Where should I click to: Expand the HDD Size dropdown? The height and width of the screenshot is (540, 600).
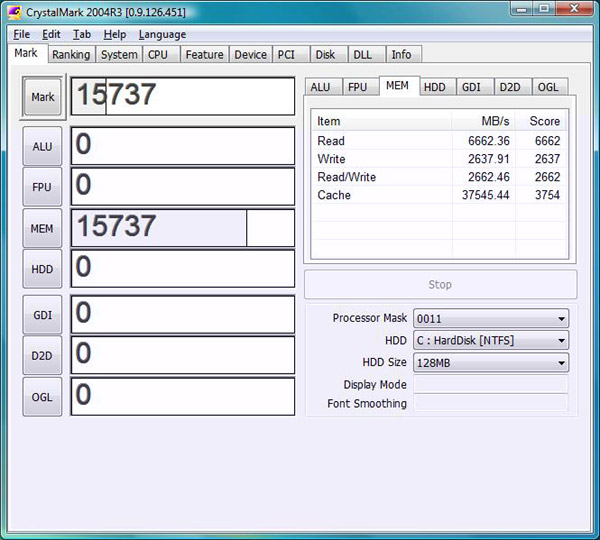coord(491,363)
